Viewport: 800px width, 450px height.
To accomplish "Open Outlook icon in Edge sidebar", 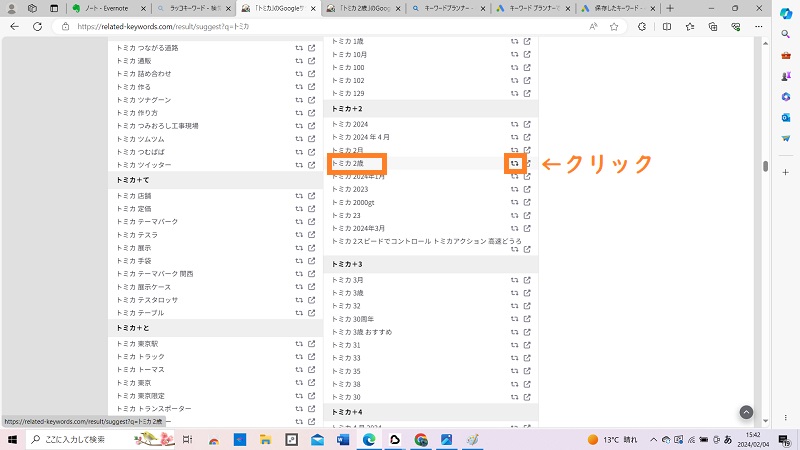I will [786, 117].
